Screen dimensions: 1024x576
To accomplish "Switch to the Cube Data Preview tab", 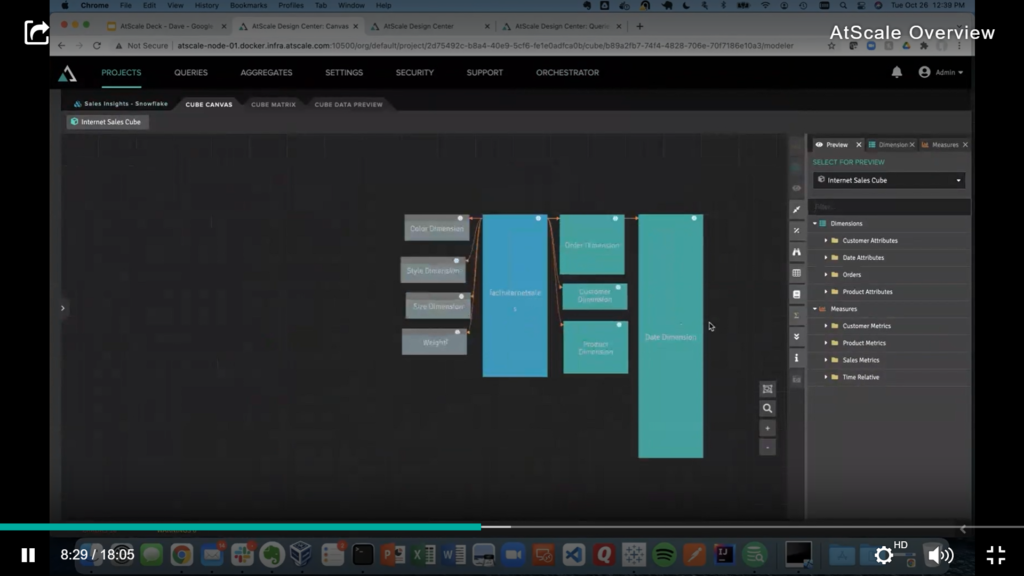I will click(349, 104).
